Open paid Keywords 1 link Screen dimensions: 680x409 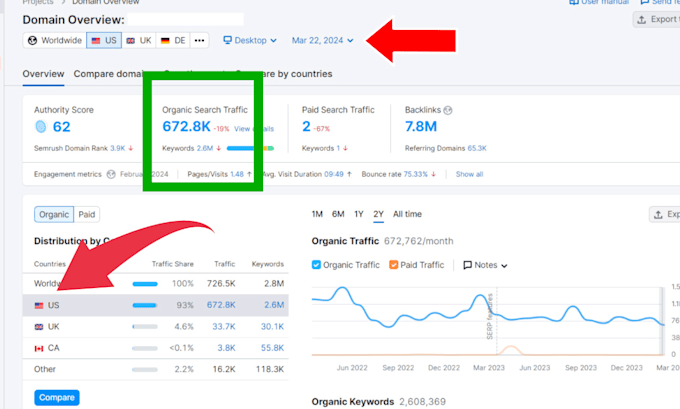point(338,148)
